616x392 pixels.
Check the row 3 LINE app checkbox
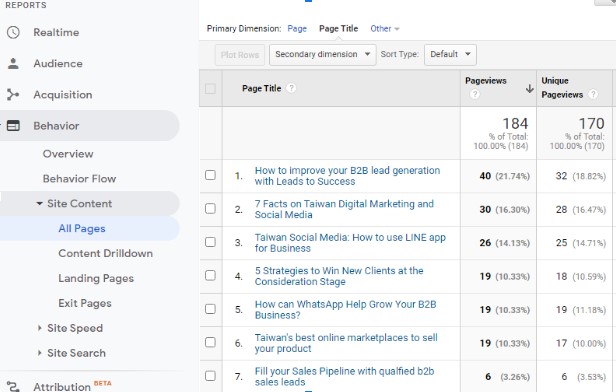[x=210, y=242]
